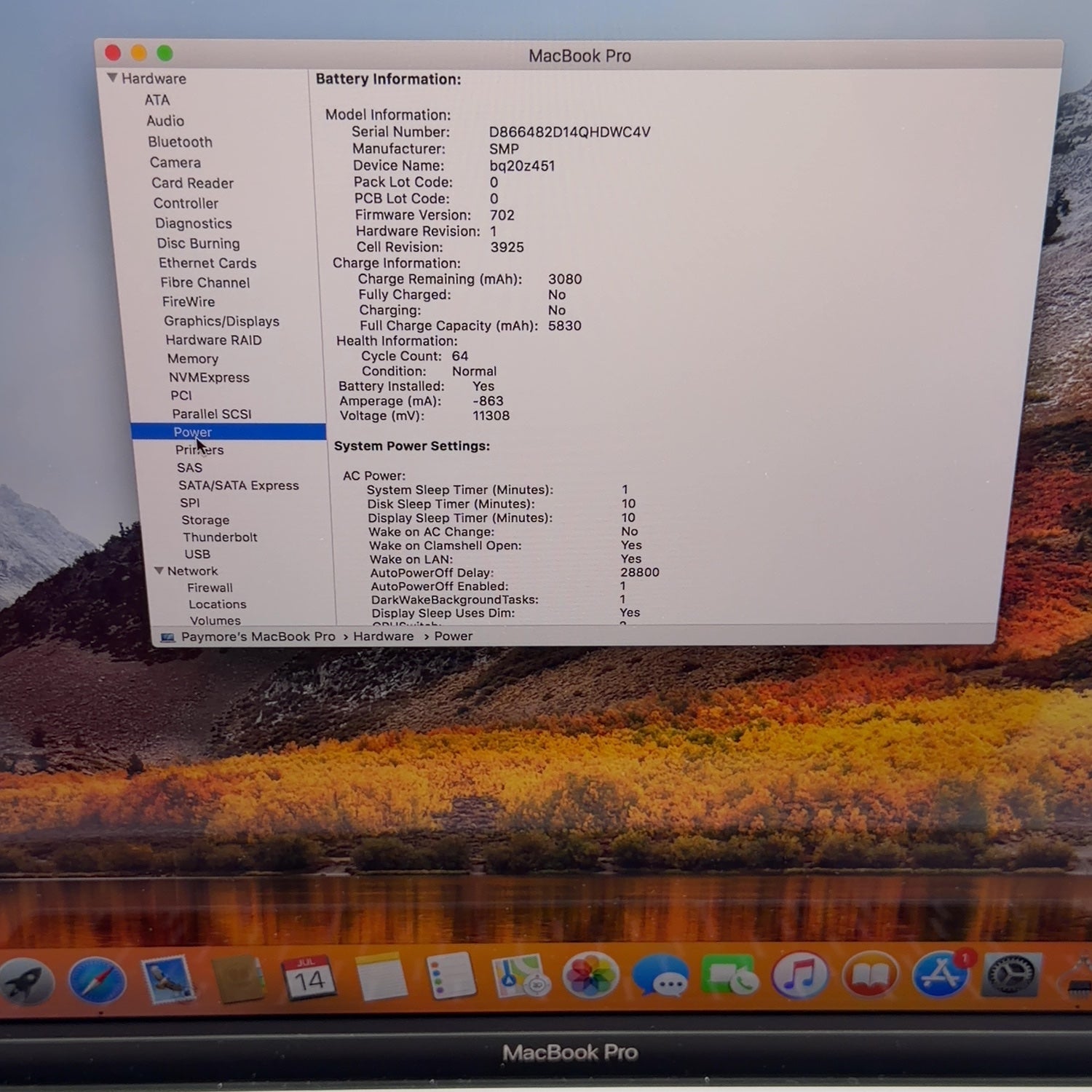Launch iTunes from the Dock
This screenshot has width=1092, height=1092.
tap(800, 976)
